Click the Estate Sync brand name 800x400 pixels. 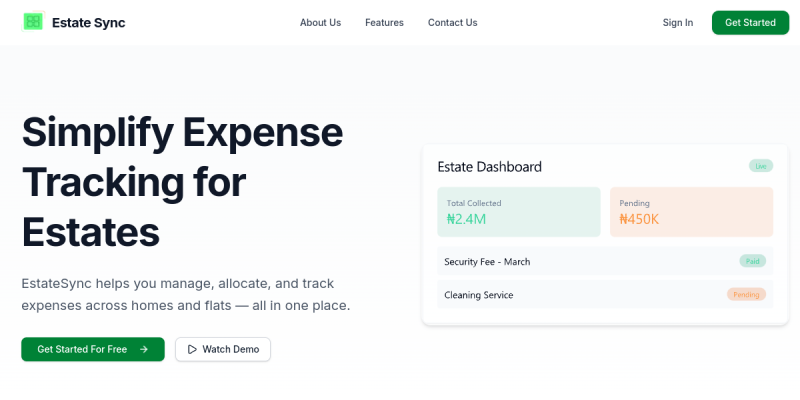point(89,23)
